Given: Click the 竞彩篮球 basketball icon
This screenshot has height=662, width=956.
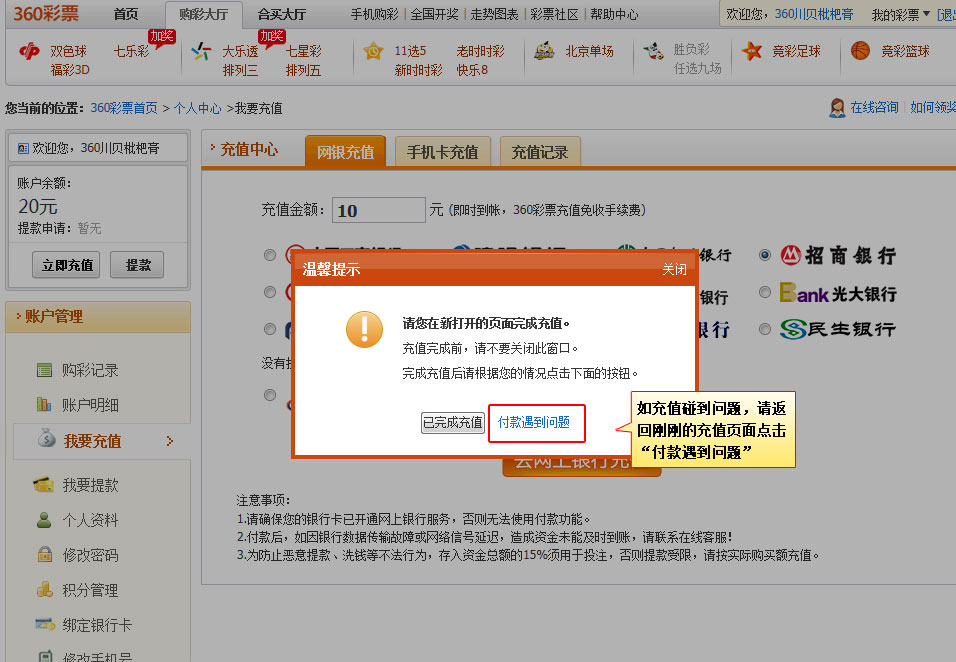Looking at the screenshot, I should [x=860, y=51].
